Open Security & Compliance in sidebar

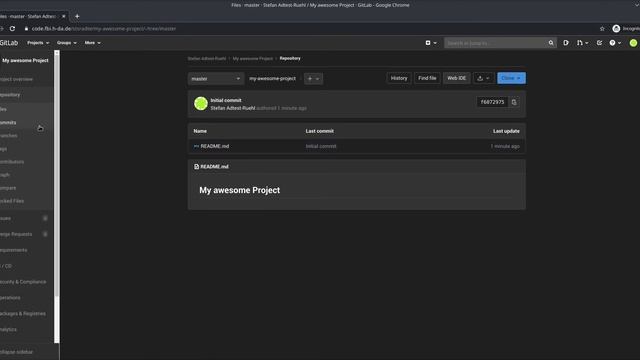point(23,282)
